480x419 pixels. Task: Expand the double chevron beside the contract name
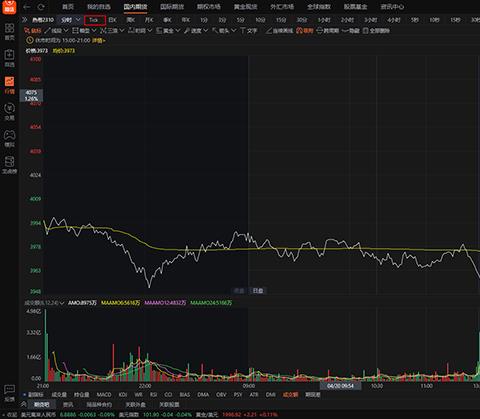click(25, 20)
